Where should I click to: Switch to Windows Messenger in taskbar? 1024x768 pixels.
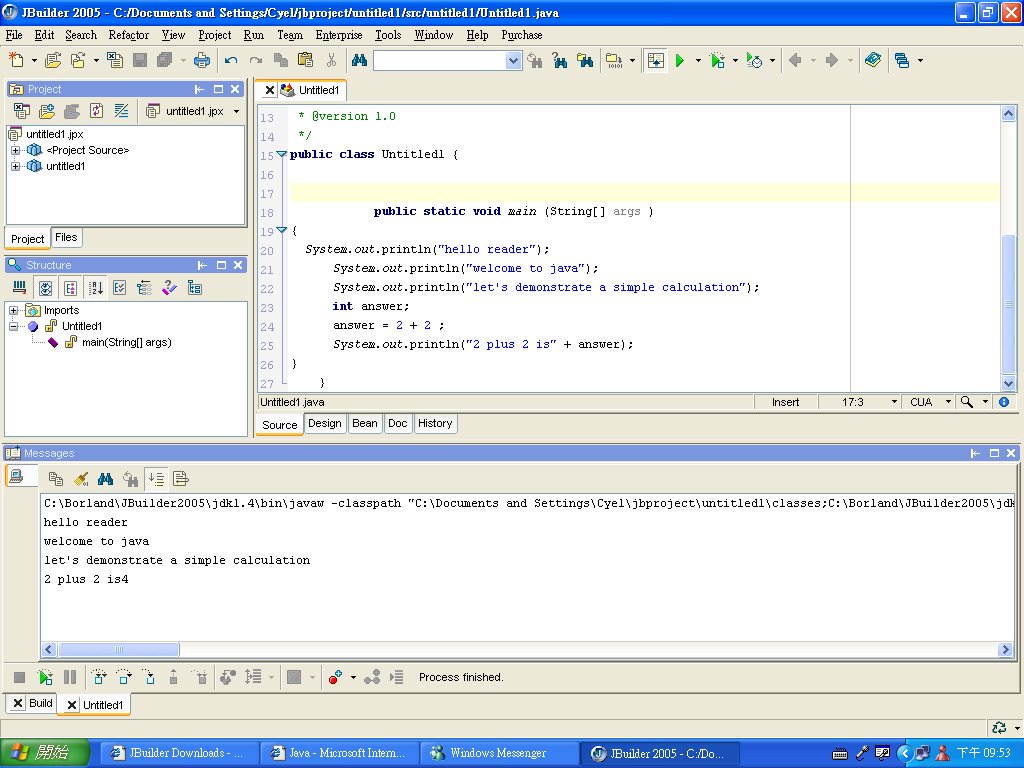click(498, 753)
